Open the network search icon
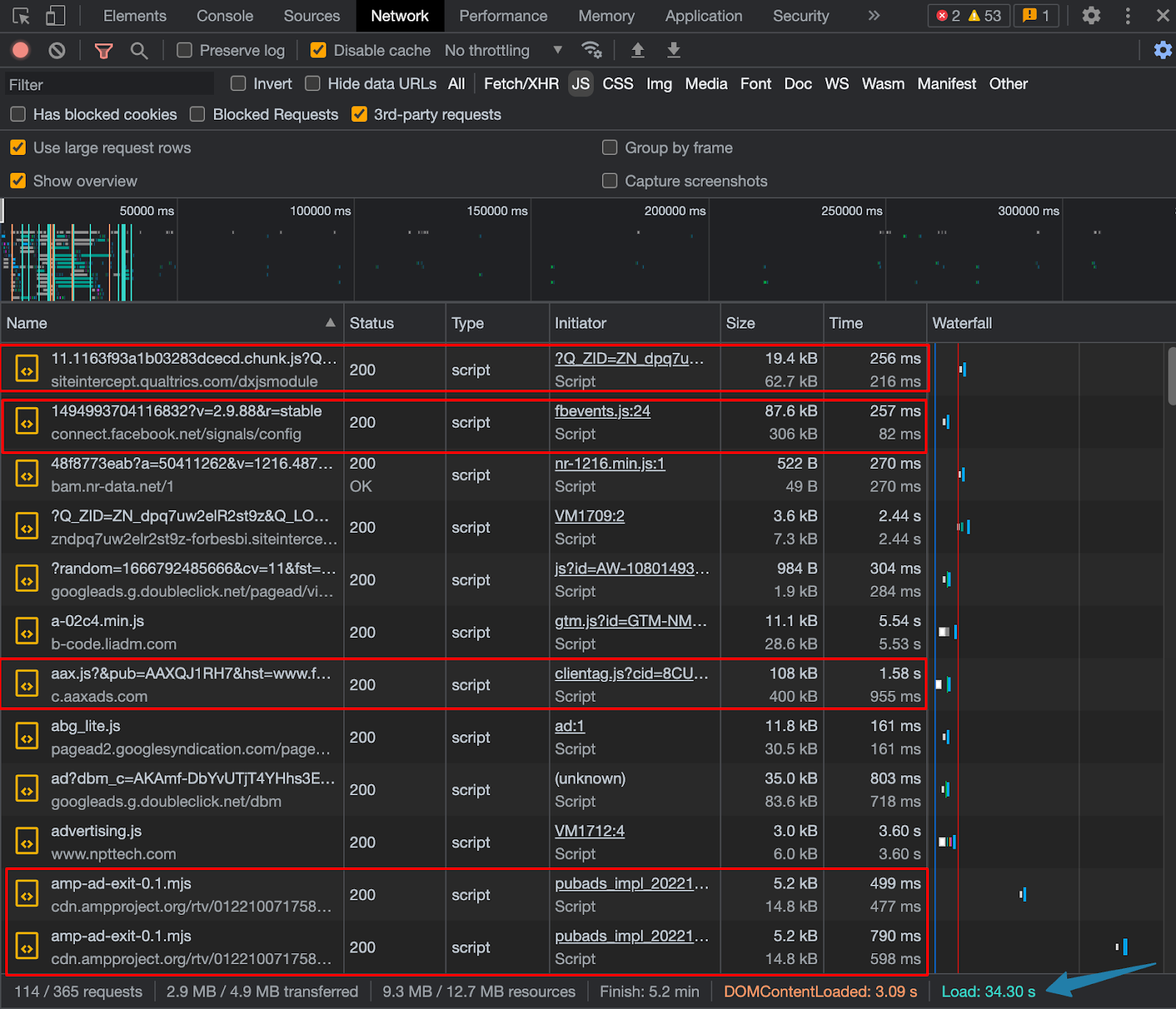This screenshot has width=1176, height=1009. [139, 50]
